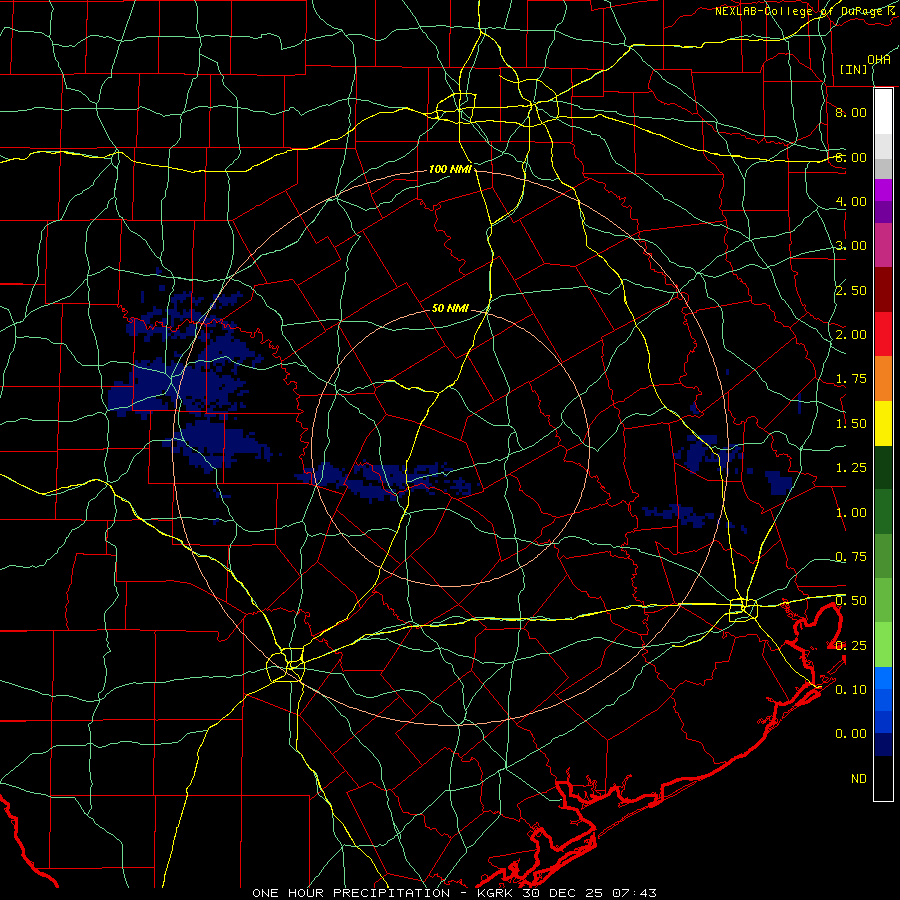
Task: Click the black ND legend swatch
Action: [883, 778]
